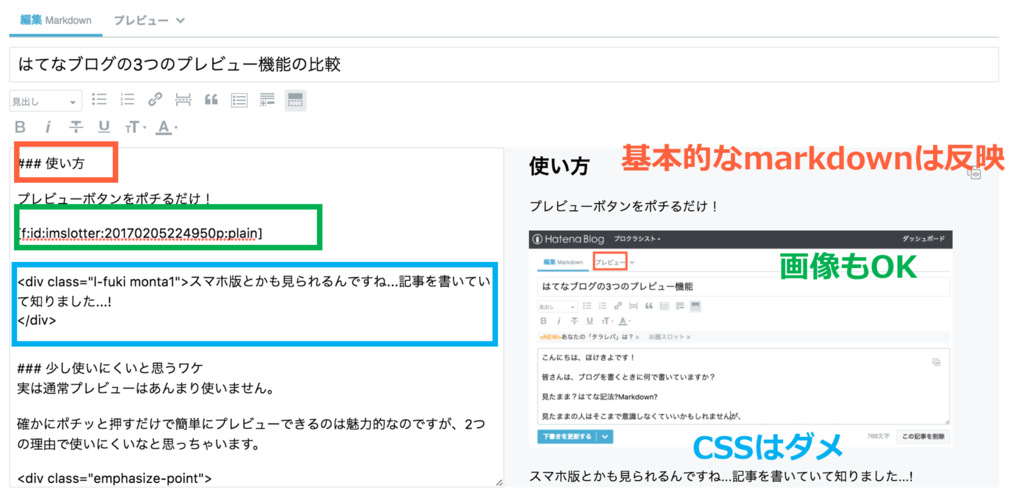The width and height of the screenshot is (1024, 494).
Task: Click preview pane line 'スマホ版とかも見られるんですね'
Action: (722, 476)
